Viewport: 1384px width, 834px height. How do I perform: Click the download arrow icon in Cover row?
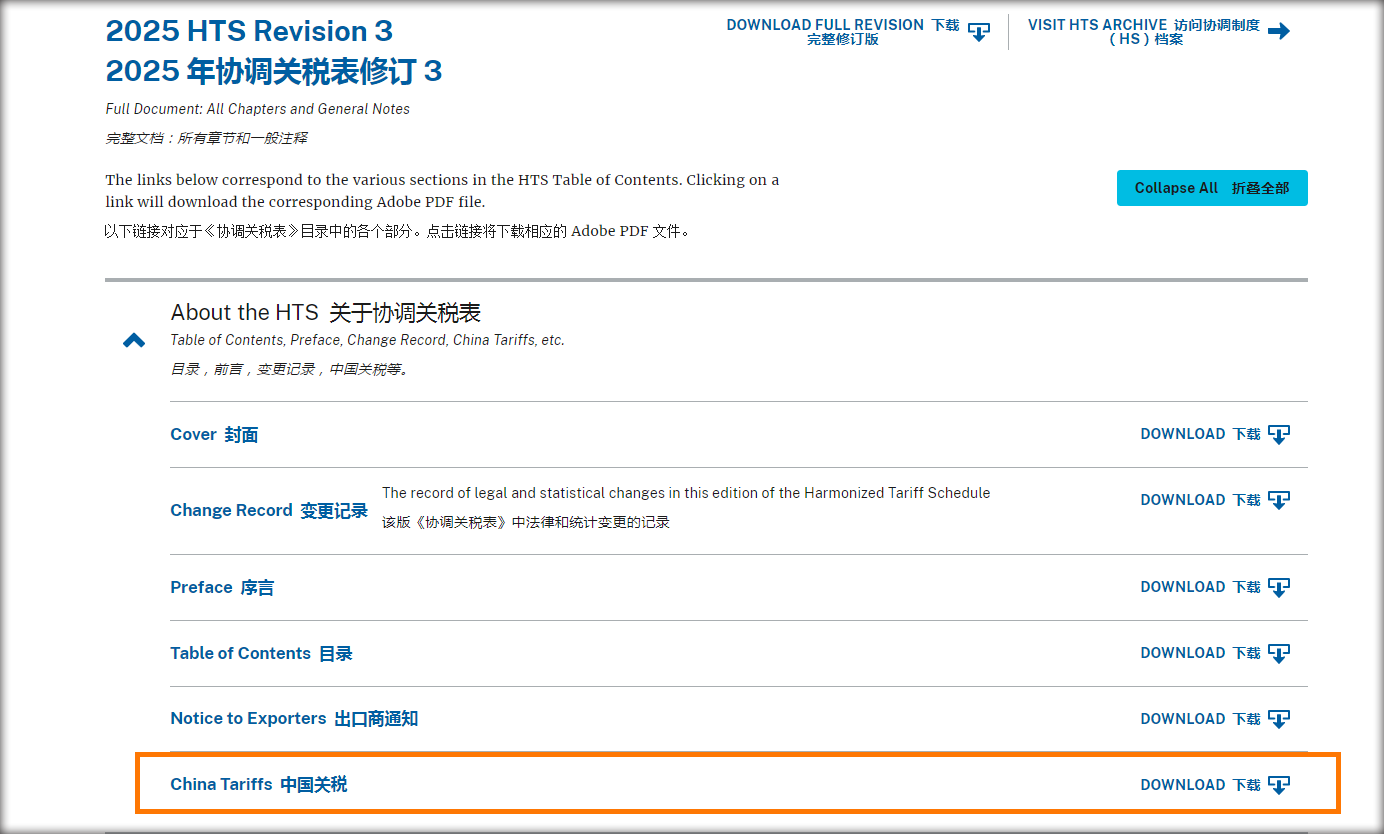click(x=1279, y=434)
